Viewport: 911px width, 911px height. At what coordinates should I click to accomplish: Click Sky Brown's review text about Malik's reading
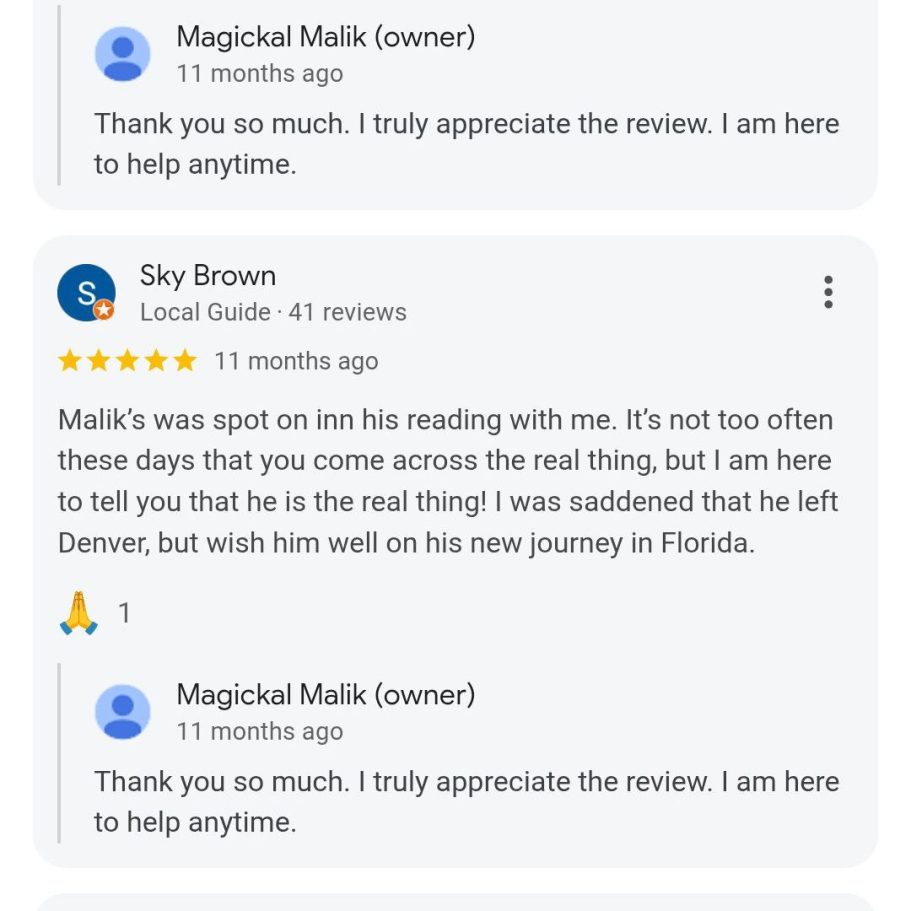447,481
